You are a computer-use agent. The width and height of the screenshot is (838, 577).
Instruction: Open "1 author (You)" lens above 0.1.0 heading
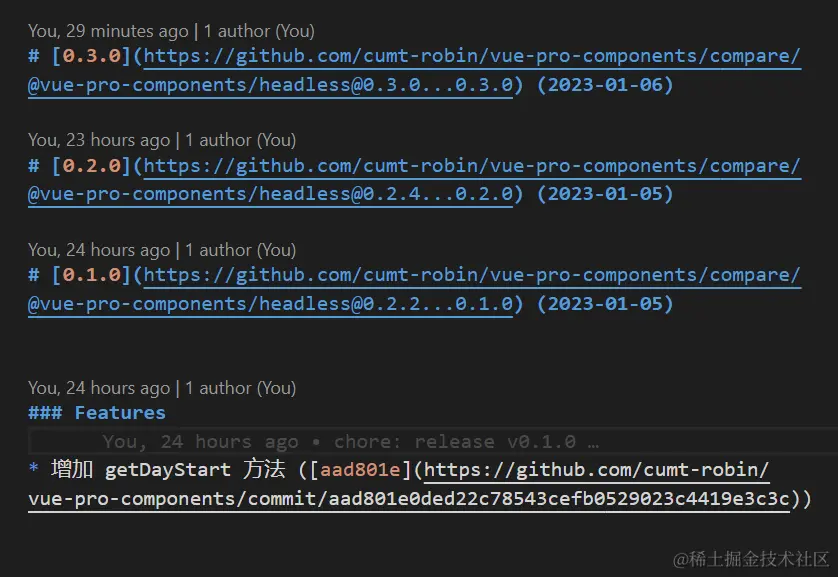(240, 250)
